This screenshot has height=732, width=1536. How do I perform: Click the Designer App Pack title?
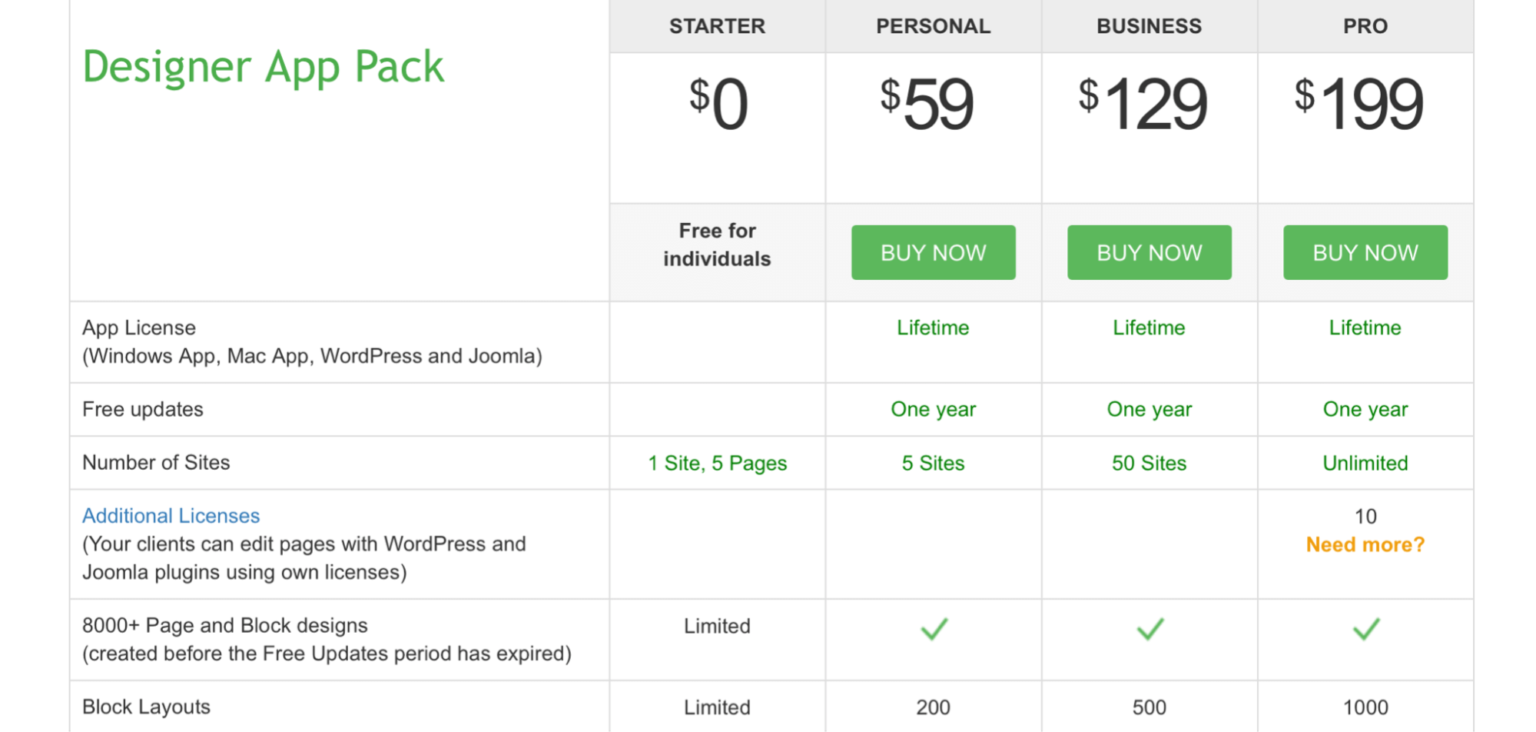tap(263, 66)
